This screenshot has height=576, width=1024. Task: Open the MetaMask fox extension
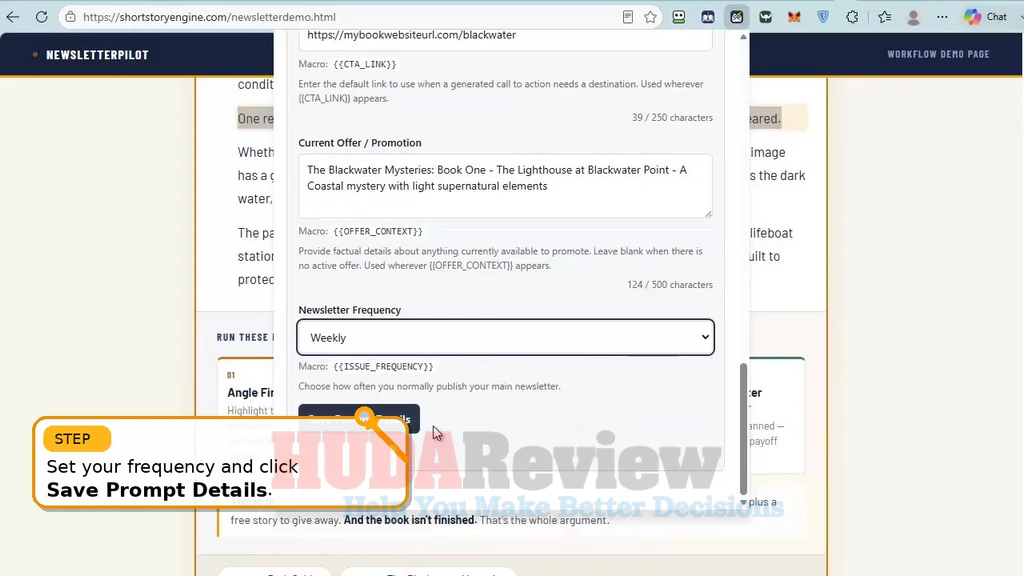tap(794, 17)
